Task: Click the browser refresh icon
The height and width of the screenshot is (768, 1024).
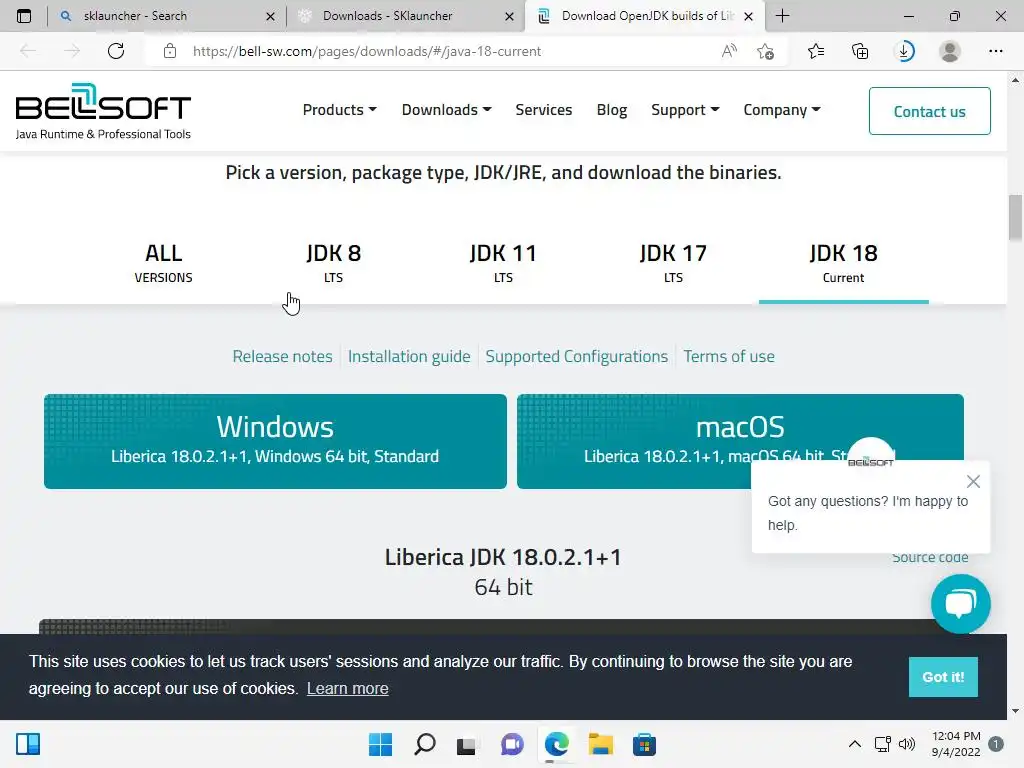Action: click(116, 51)
